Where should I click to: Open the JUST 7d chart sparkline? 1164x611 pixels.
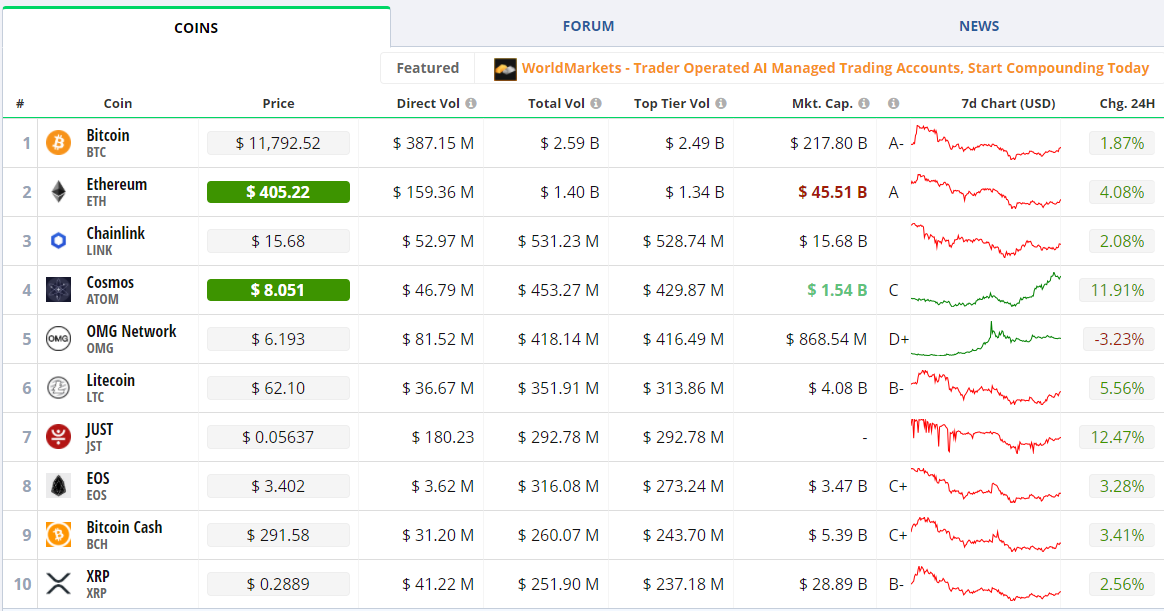986,437
